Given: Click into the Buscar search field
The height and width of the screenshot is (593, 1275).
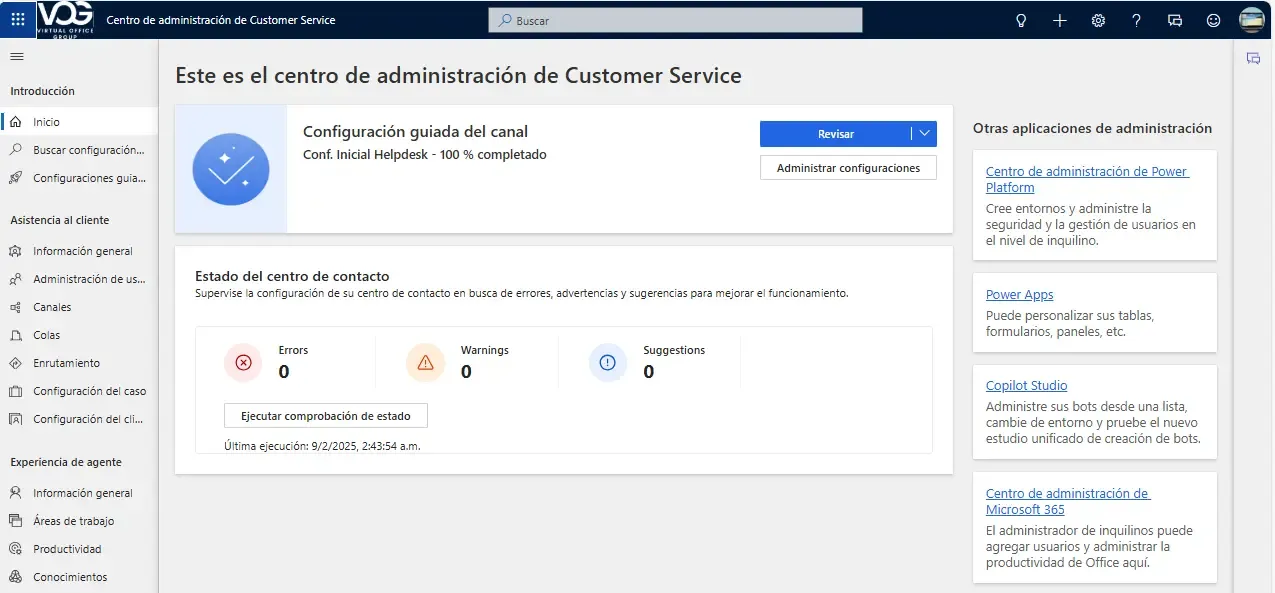Looking at the screenshot, I should [x=675, y=20].
